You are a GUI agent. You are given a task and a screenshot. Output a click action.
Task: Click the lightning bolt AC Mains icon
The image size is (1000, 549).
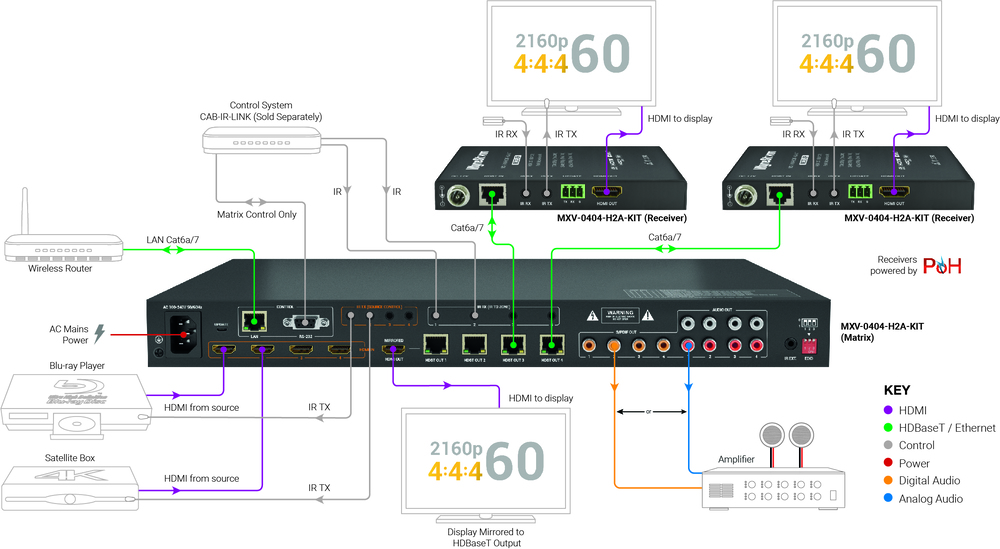tap(99, 333)
